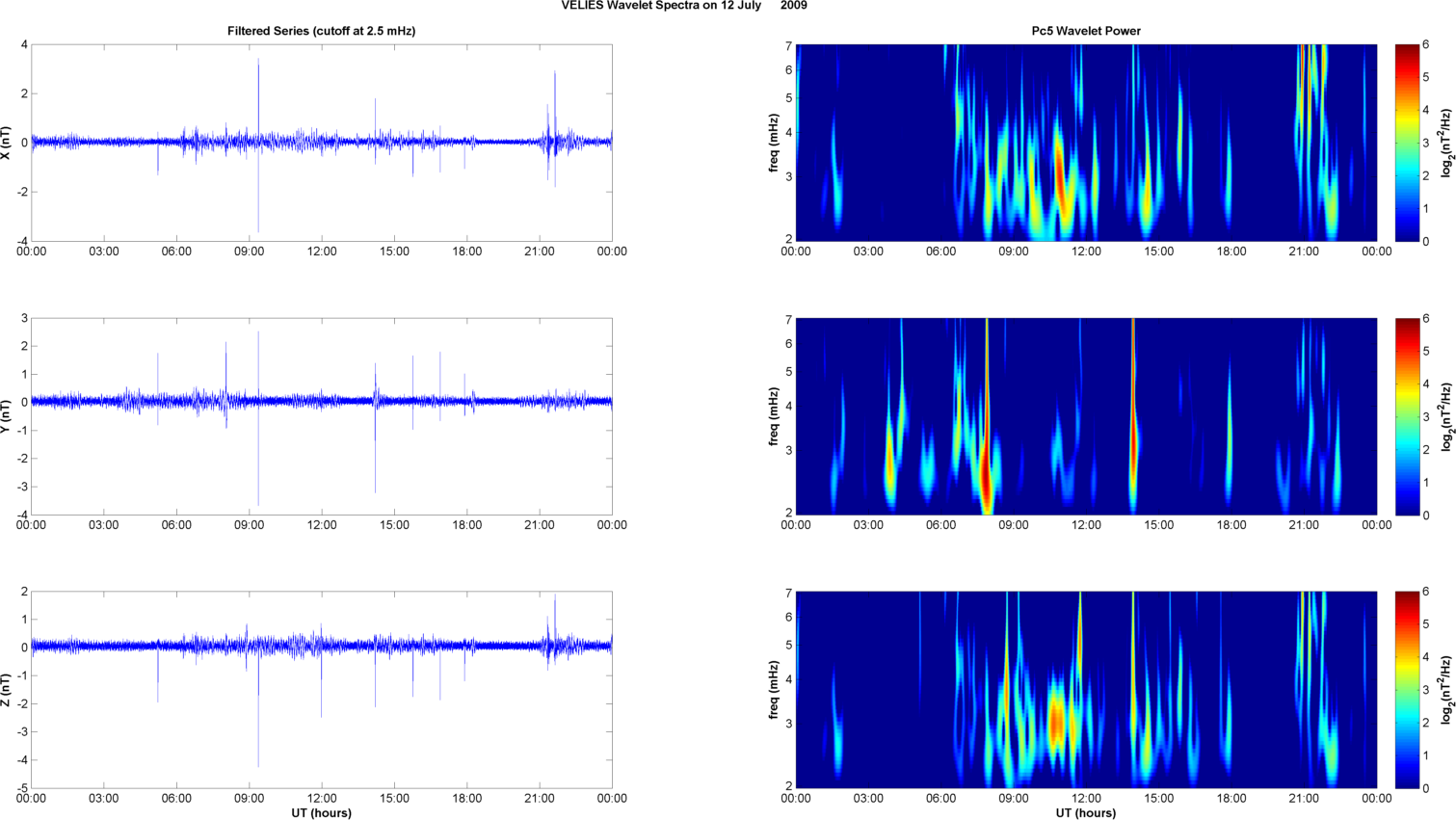Screen dimensions: 1456x820
Task: Click the red vertical streak near 14:00 in the middle spectrogram
Action: (x=1133, y=414)
